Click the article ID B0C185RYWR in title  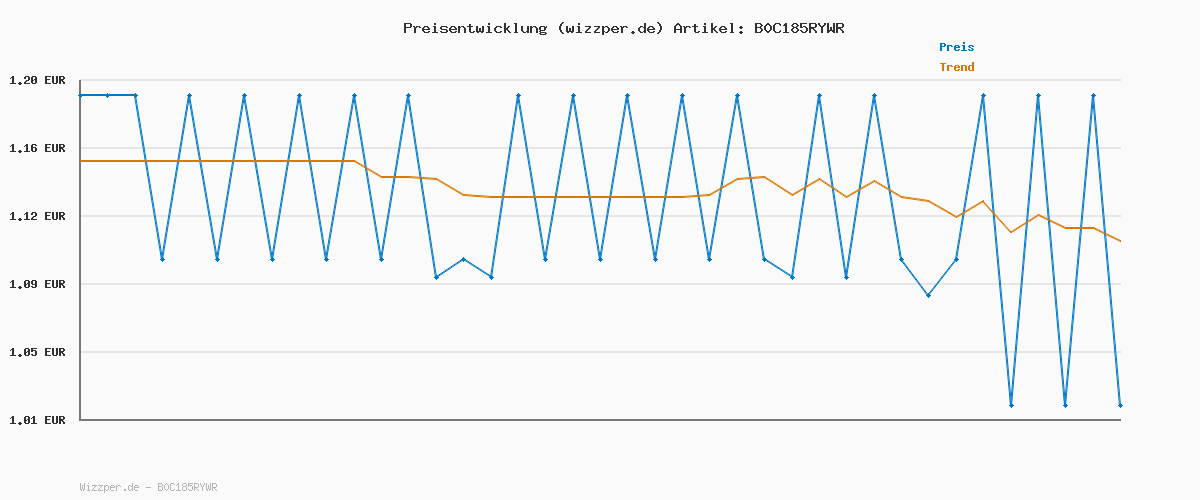point(798,28)
